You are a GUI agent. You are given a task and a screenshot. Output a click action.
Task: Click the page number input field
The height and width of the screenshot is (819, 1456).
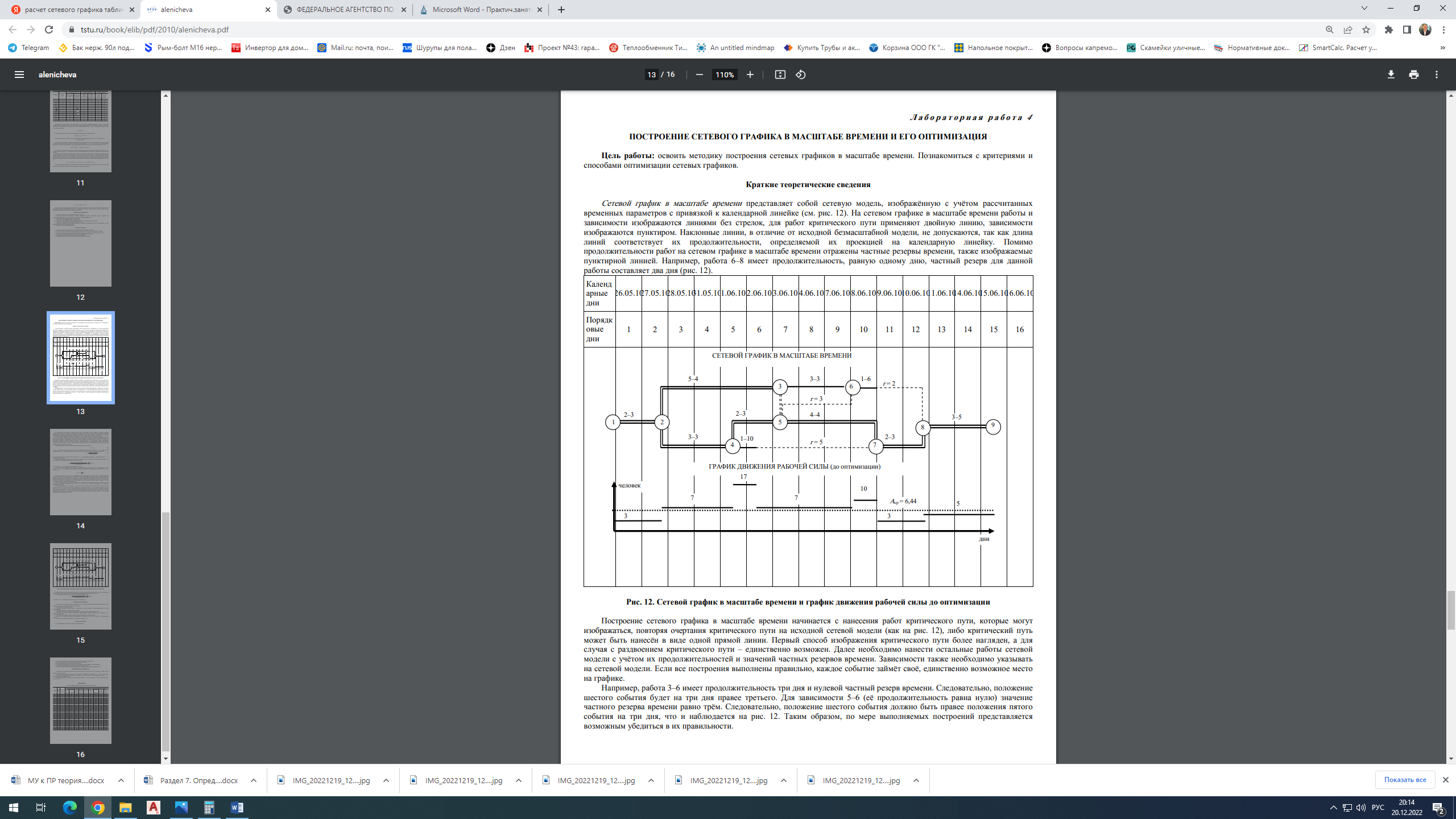652,75
